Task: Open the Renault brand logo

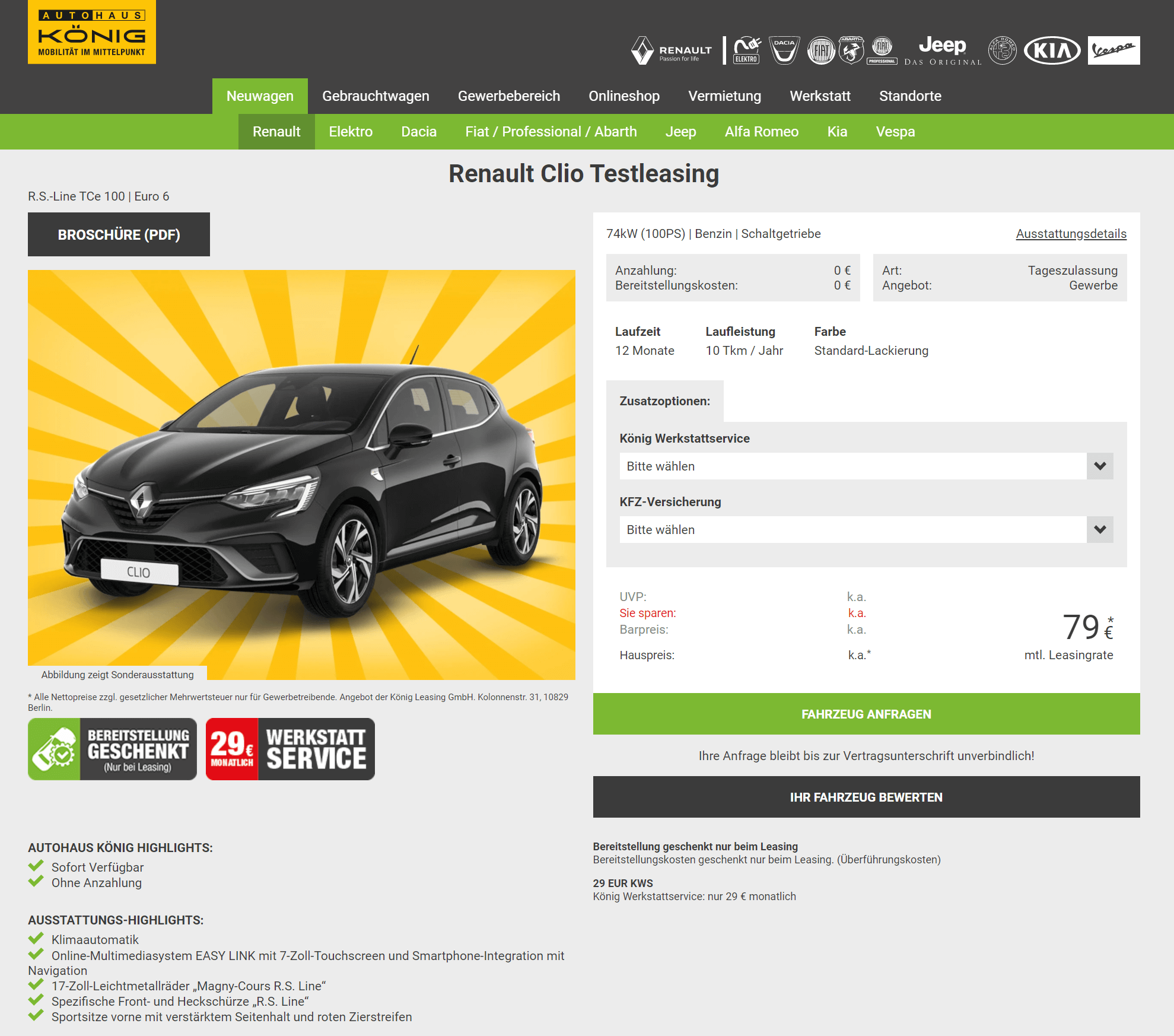Action: pos(672,50)
